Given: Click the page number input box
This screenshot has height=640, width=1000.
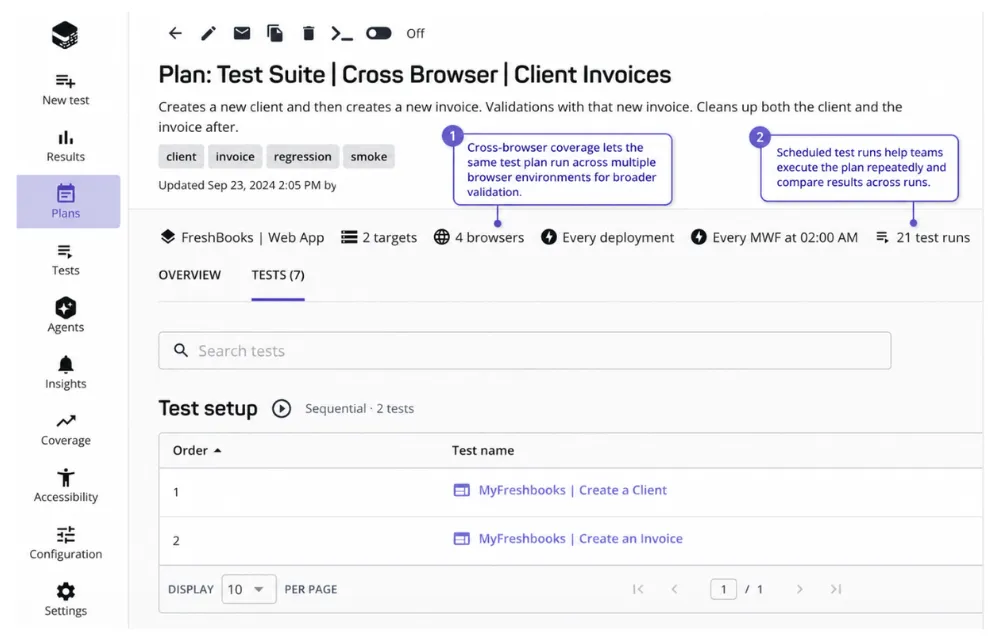Looking at the screenshot, I should pyautogui.click(x=723, y=589).
